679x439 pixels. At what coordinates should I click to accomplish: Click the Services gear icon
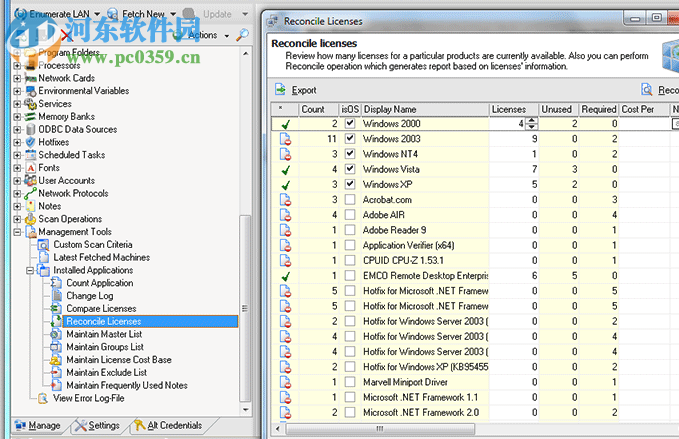click(30, 104)
